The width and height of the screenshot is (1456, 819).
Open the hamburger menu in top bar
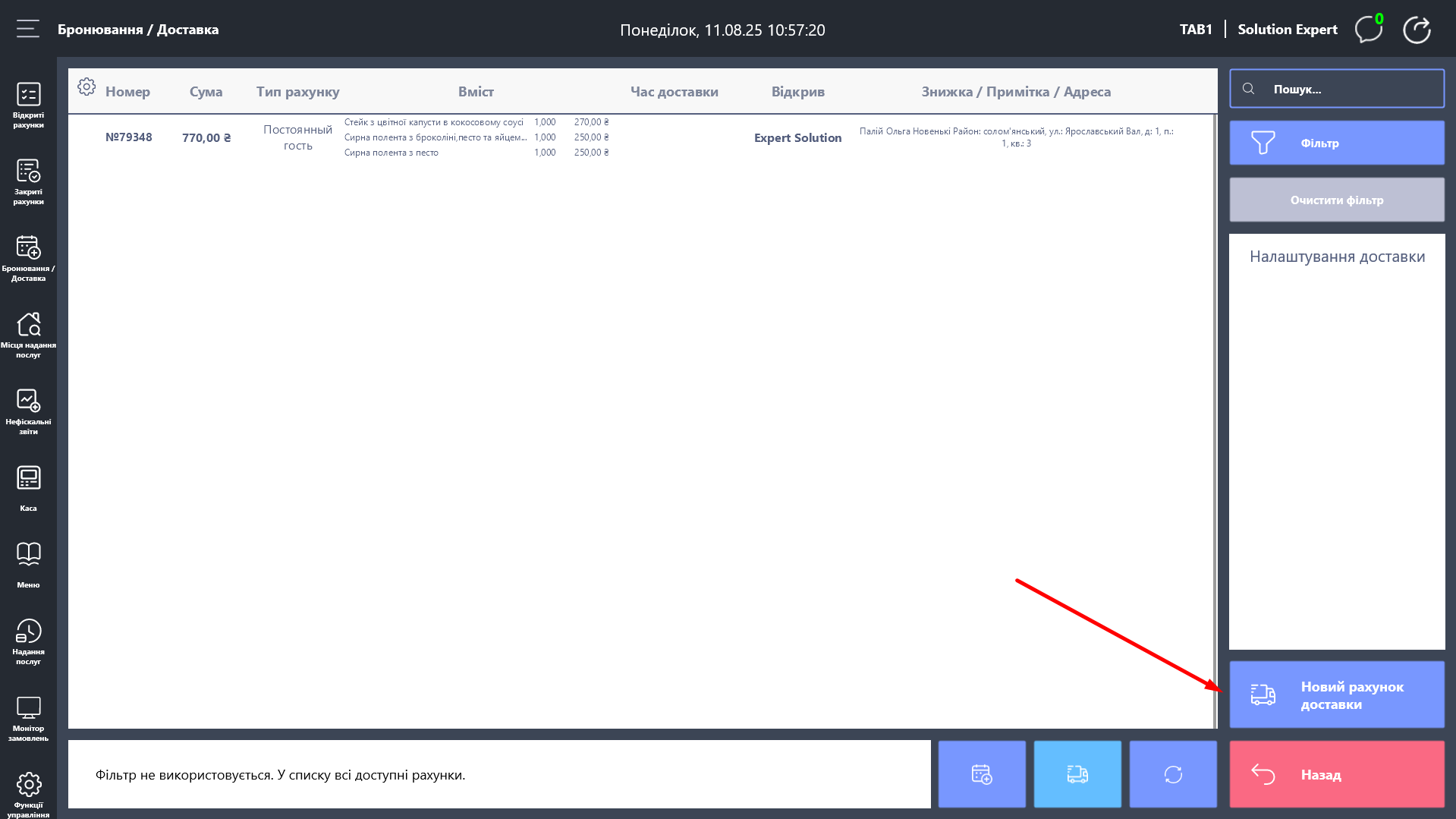(x=28, y=30)
